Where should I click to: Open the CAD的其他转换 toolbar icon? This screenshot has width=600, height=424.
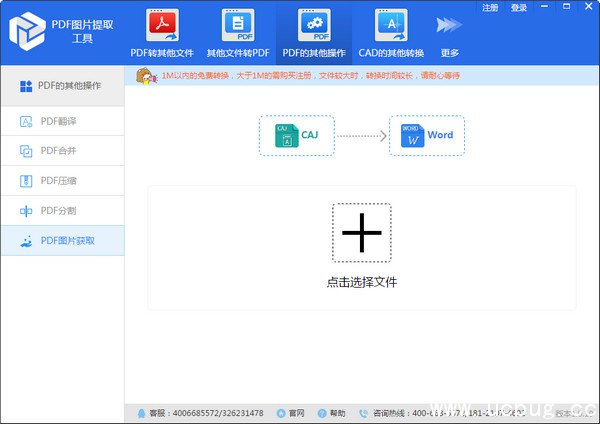click(391, 25)
